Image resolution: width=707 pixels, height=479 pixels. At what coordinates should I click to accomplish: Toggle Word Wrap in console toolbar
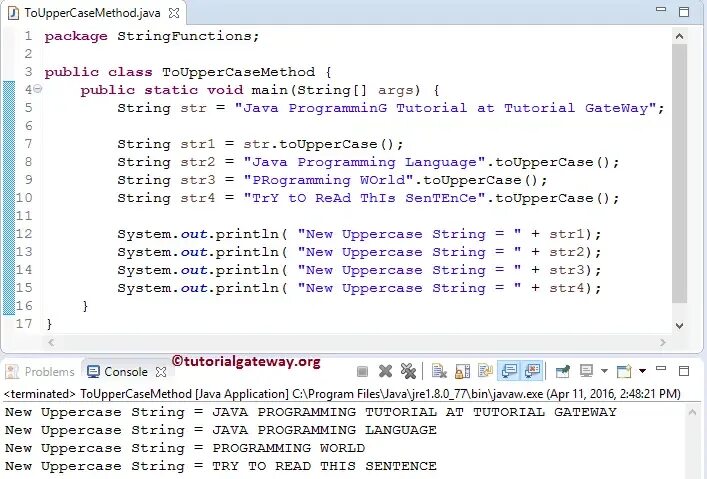tap(486, 371)
